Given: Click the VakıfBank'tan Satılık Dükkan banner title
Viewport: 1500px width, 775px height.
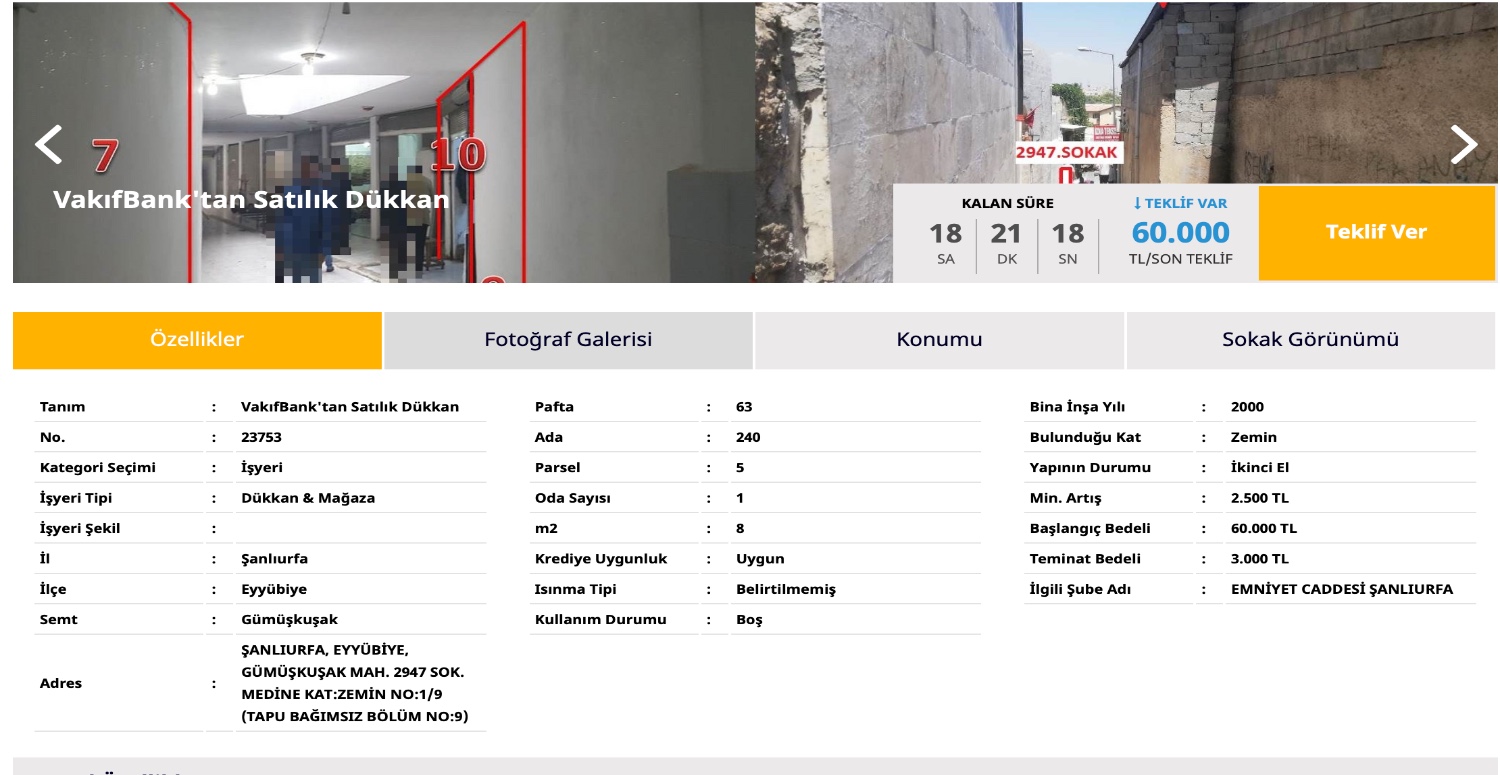Looking at the screenshot, I should click(x=251, y=200).
